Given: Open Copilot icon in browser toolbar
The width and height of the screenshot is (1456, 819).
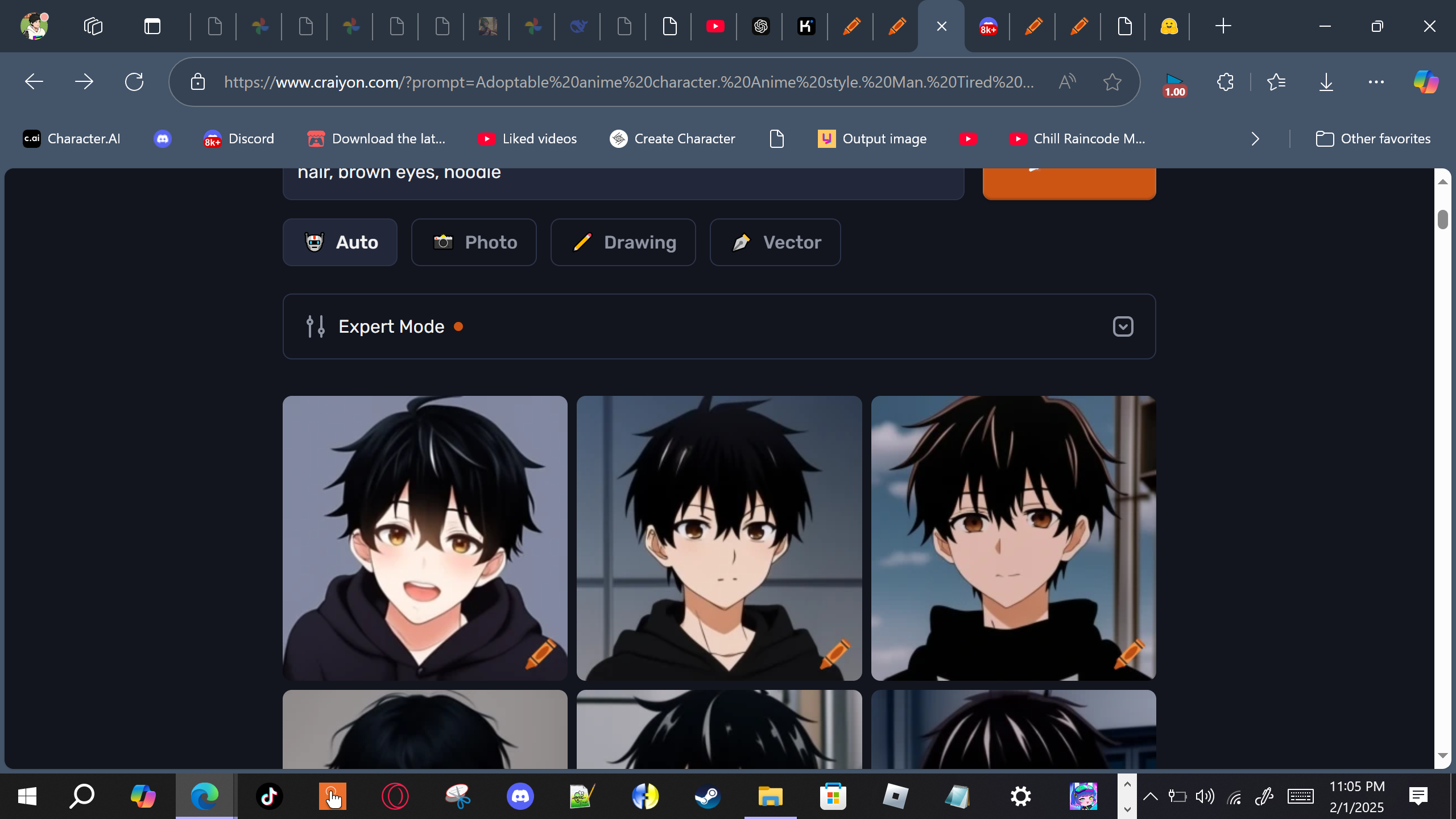Looking at the screenshot, I should click(x=1426, y=82).
